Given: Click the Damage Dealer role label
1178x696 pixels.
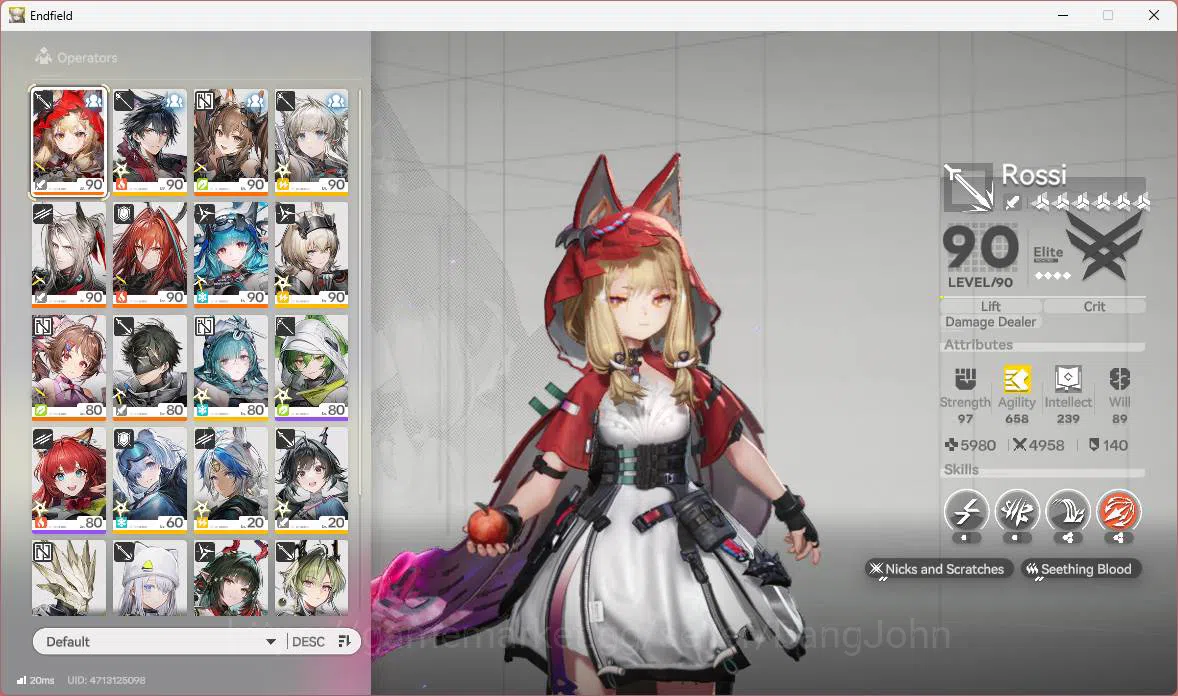Looking at the screenshot, I should pos(990,322).
